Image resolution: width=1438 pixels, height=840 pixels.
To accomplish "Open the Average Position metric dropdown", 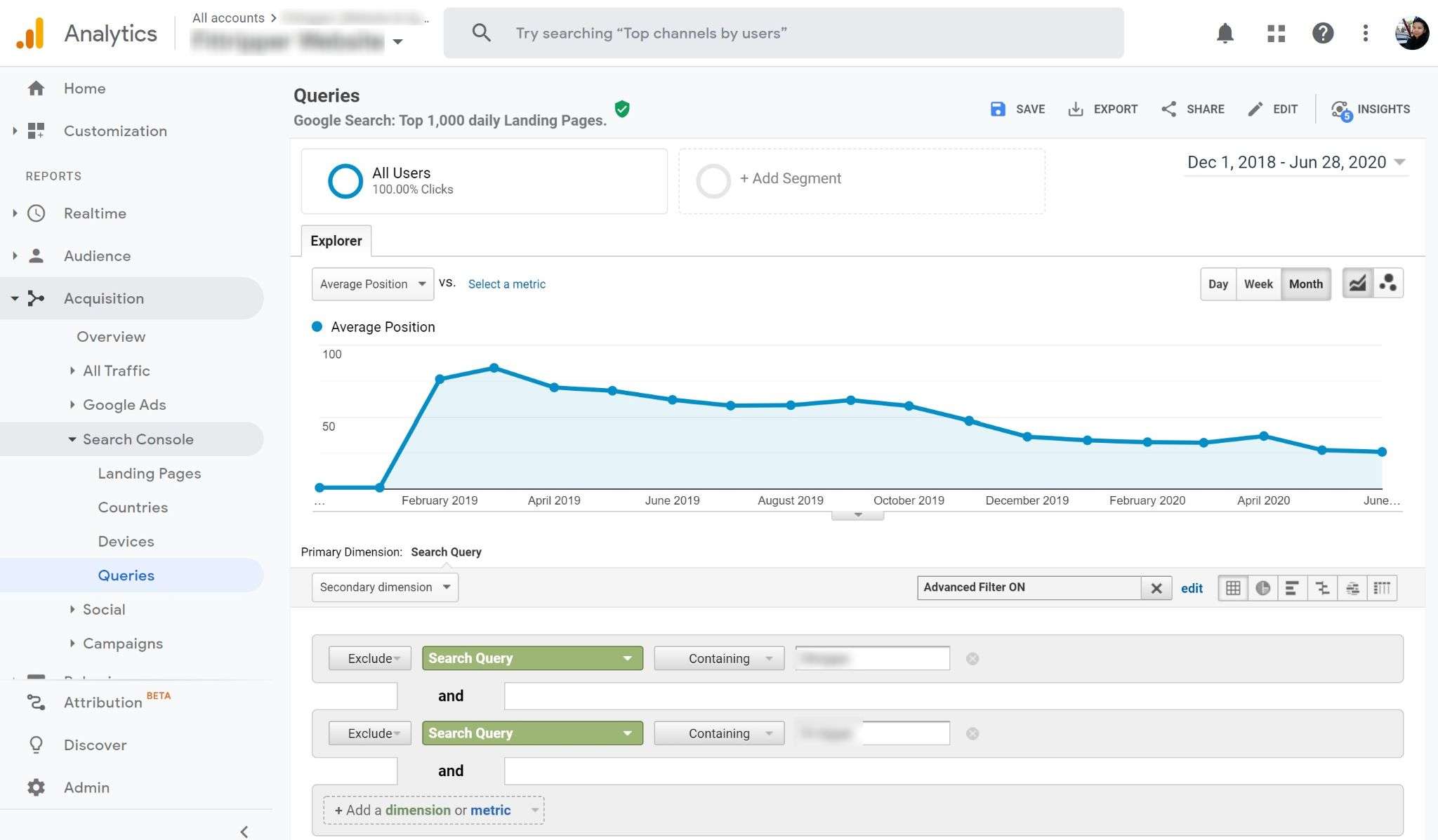I will pyautogui.click(x=371, y=283).
